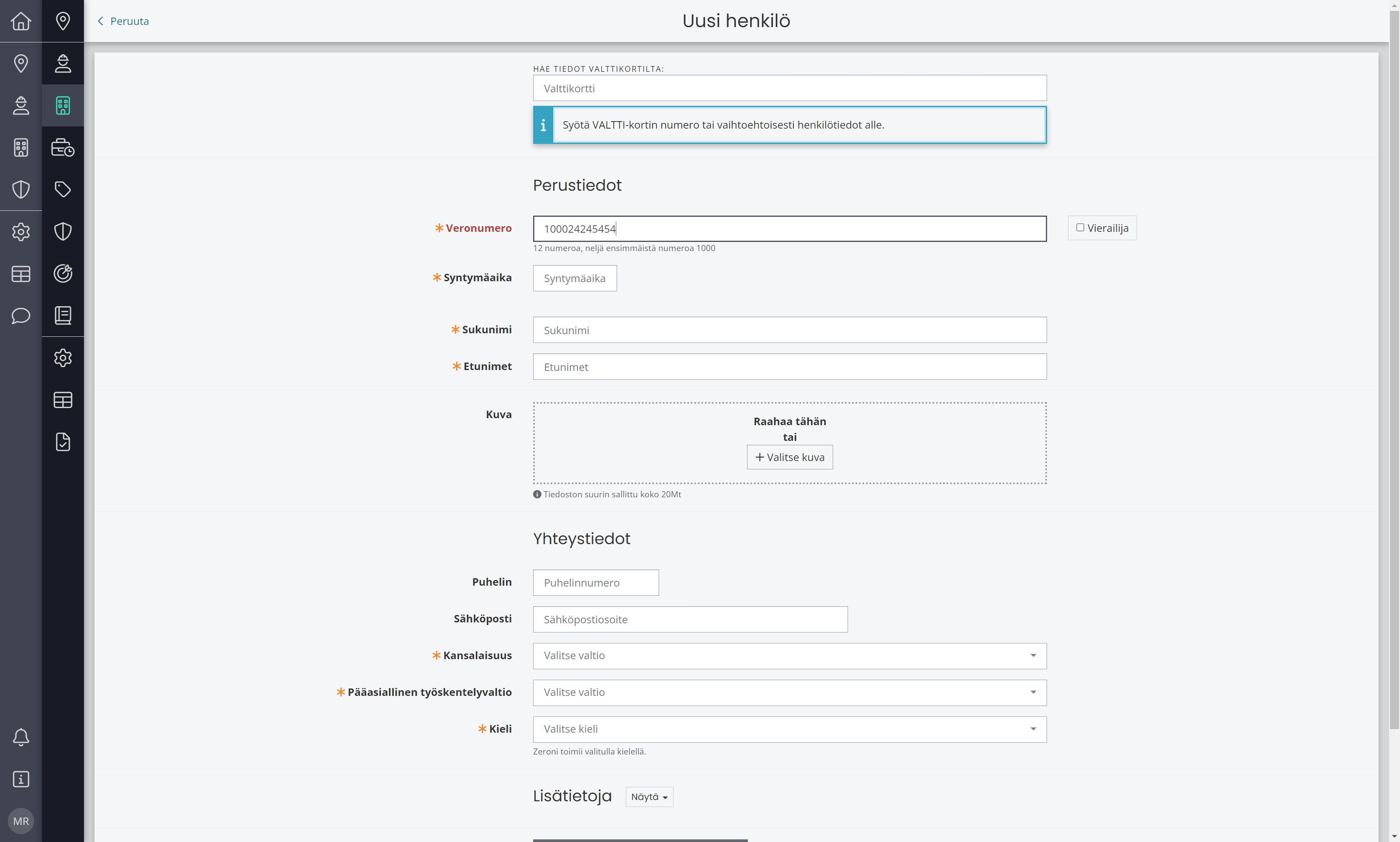Click the location pin icon in primary sidebar
Screen dimensions: 1400x842
[x=21, y=63]
